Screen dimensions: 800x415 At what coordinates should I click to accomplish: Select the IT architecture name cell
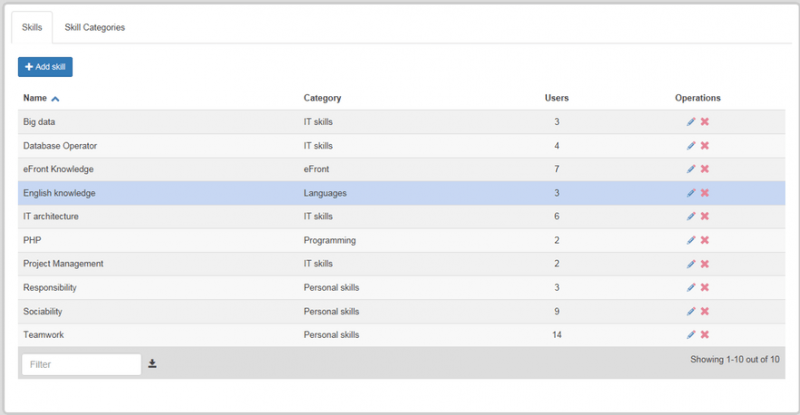point(51,216)
